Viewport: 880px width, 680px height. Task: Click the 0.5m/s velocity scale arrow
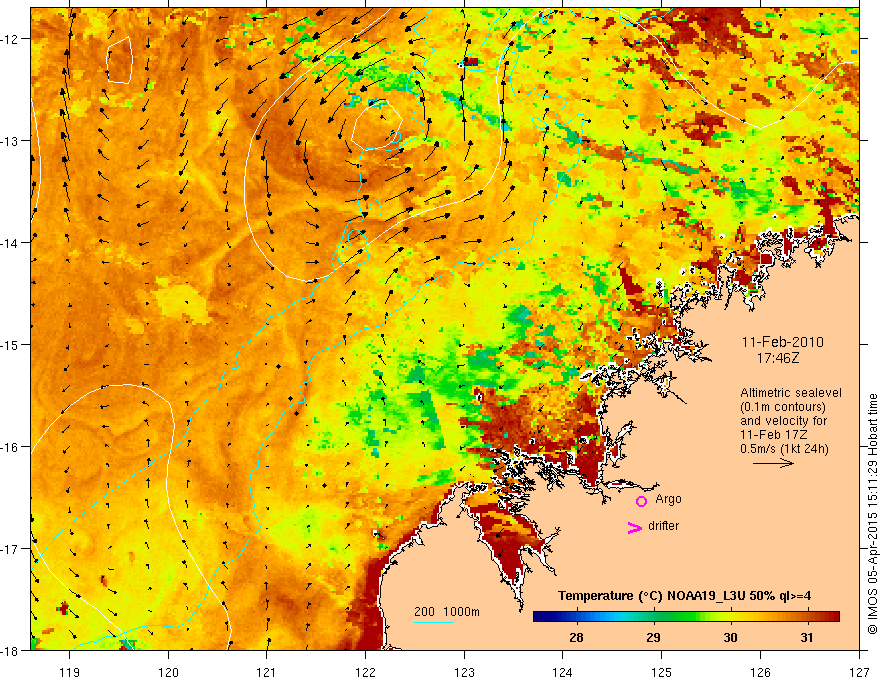coord(773,463)
